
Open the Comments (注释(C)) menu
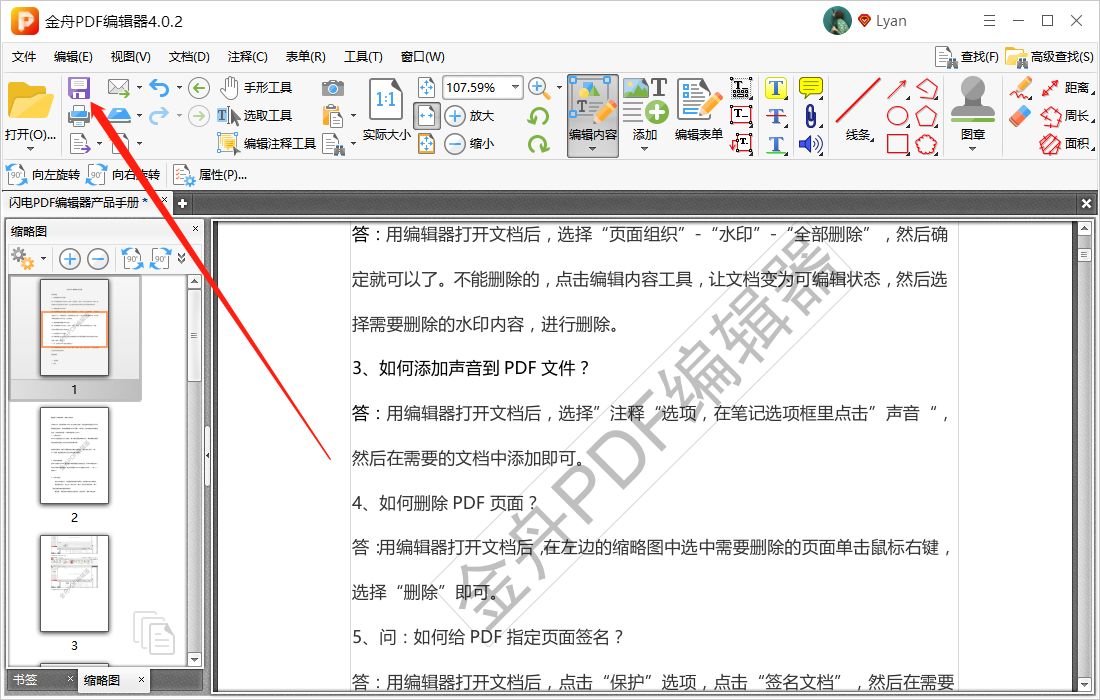[247, 57]
